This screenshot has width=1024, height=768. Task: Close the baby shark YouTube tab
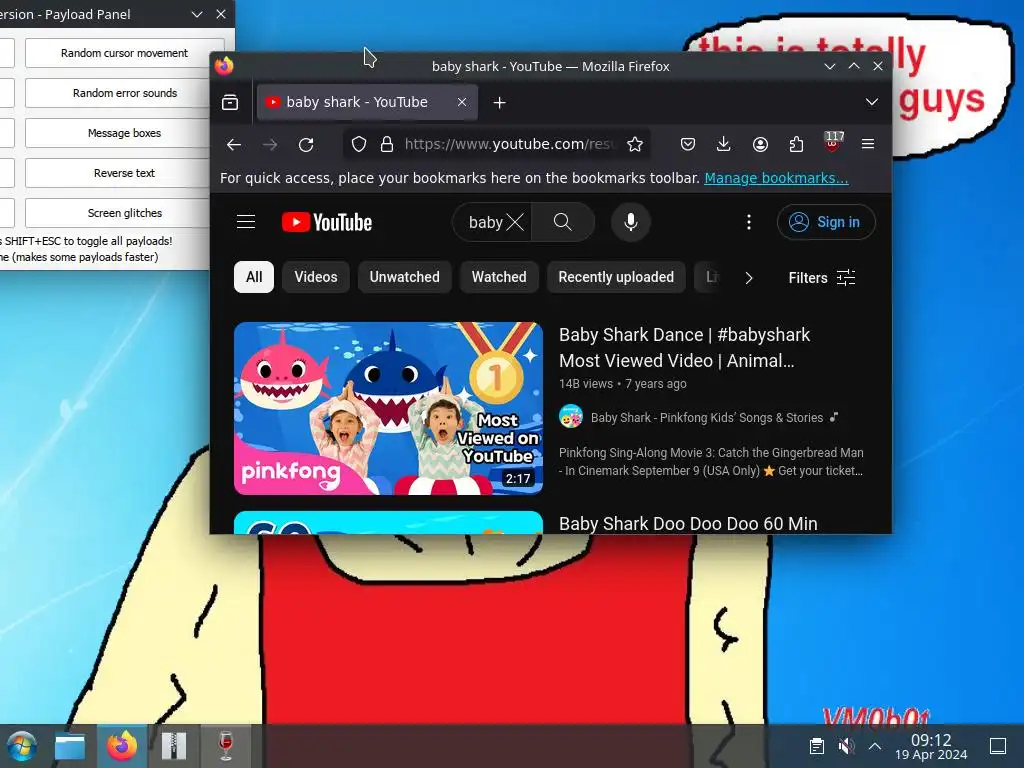point(462,102)
